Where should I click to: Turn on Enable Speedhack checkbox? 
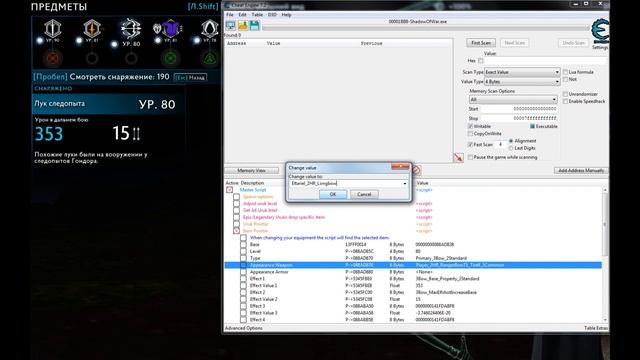[x=565, y=101]
